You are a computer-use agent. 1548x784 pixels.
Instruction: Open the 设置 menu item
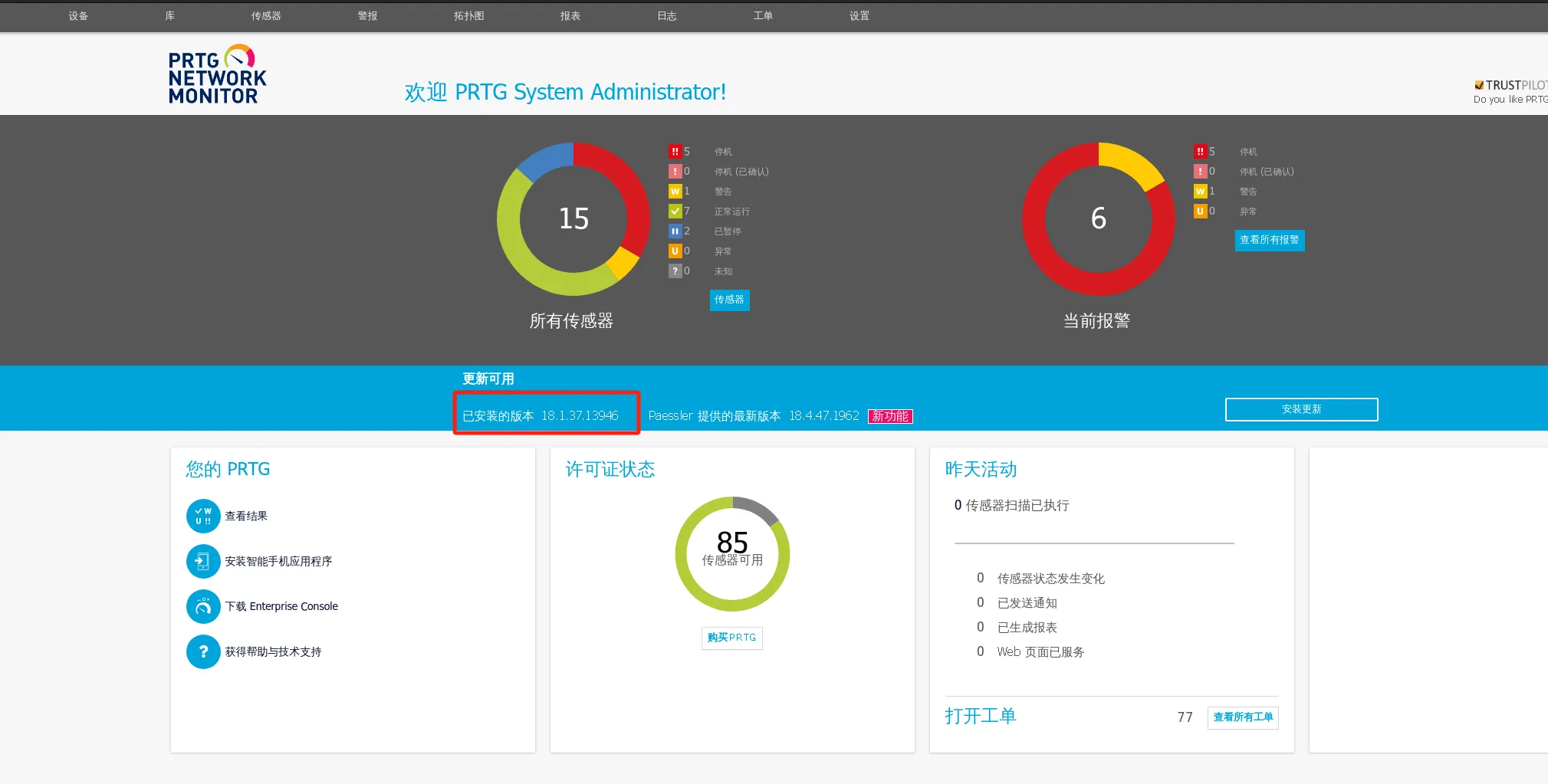point(859,16)
